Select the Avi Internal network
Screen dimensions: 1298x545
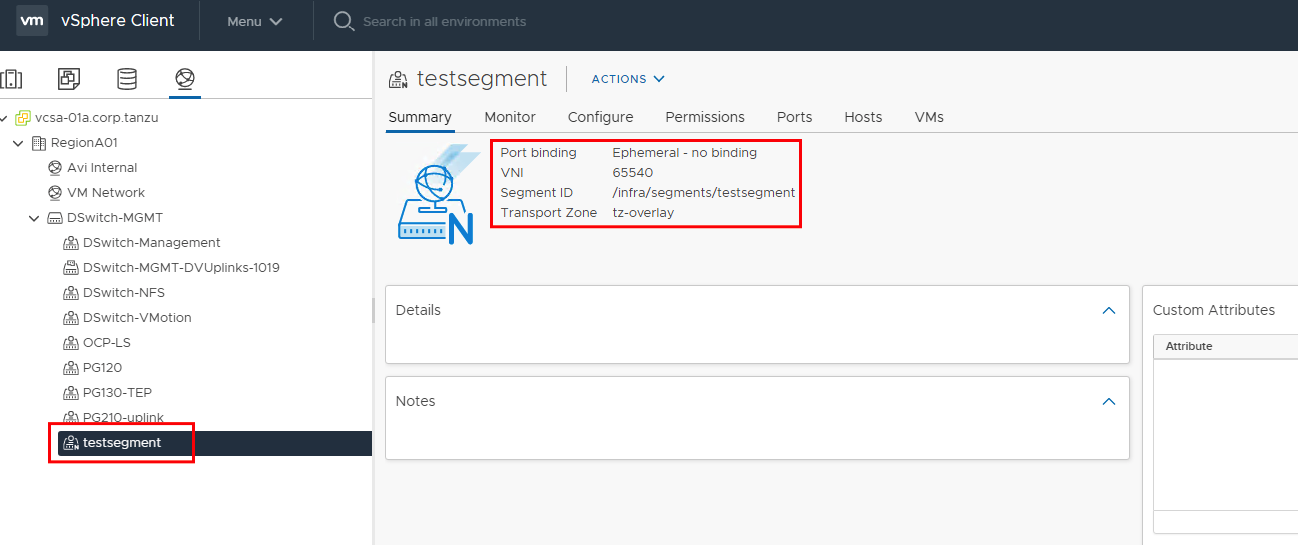(x=101, y=168)
